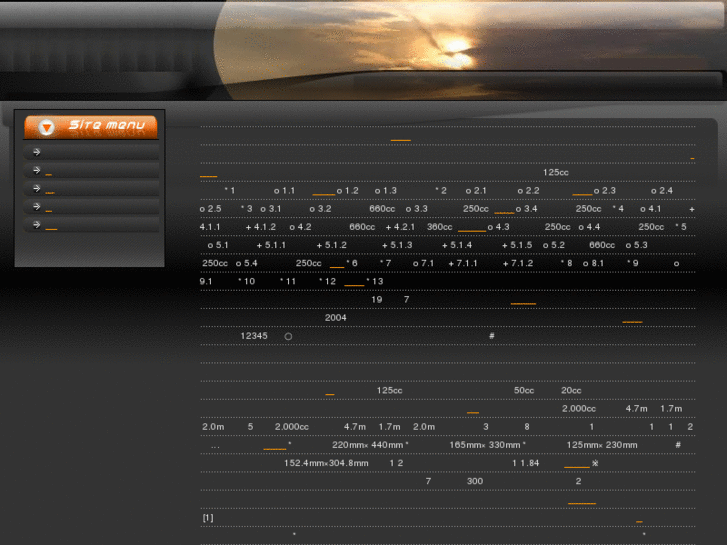Open contents entry "o 8.1"

(x=593, y=263)
